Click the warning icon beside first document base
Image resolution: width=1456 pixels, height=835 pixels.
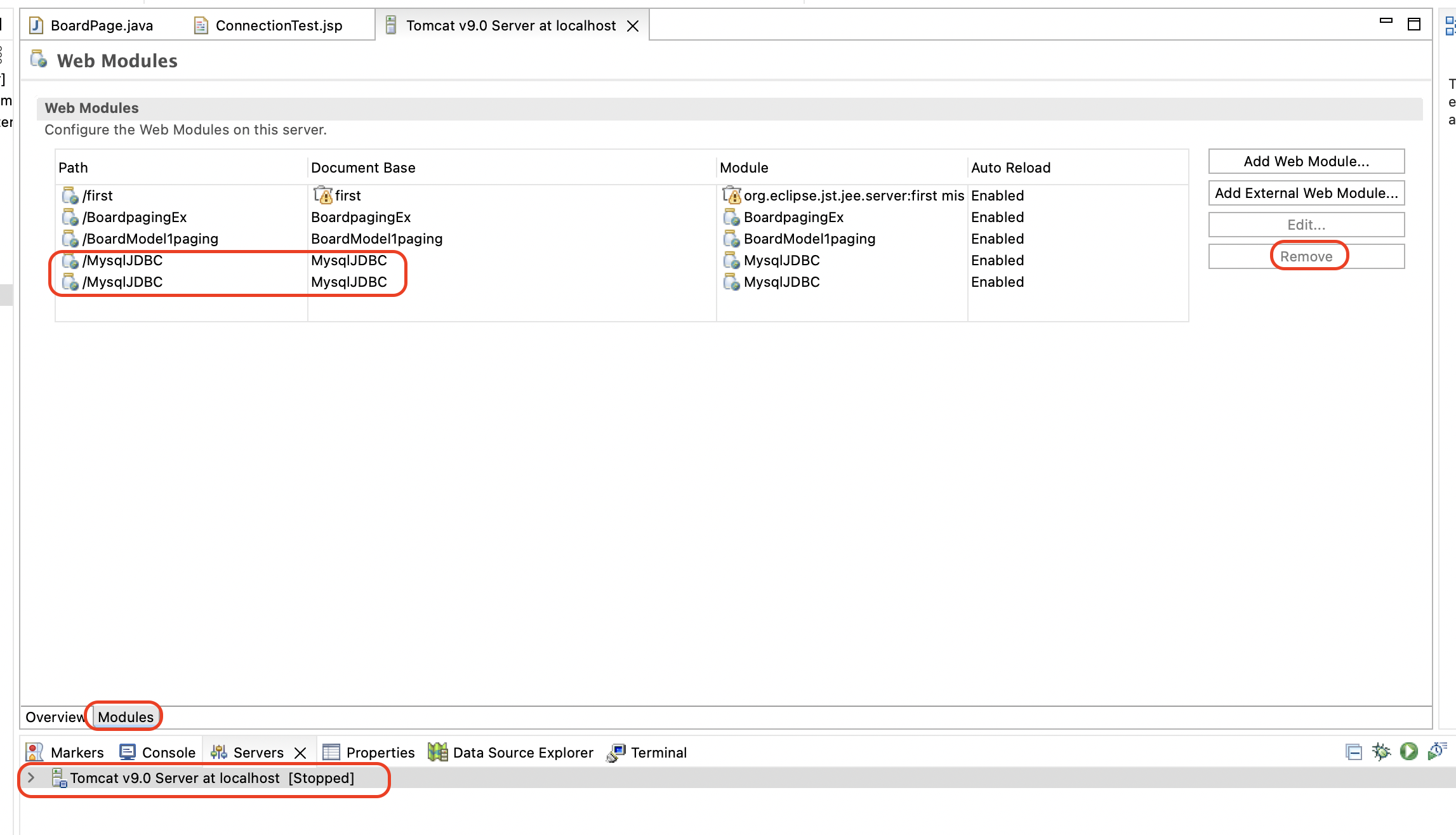322,195
